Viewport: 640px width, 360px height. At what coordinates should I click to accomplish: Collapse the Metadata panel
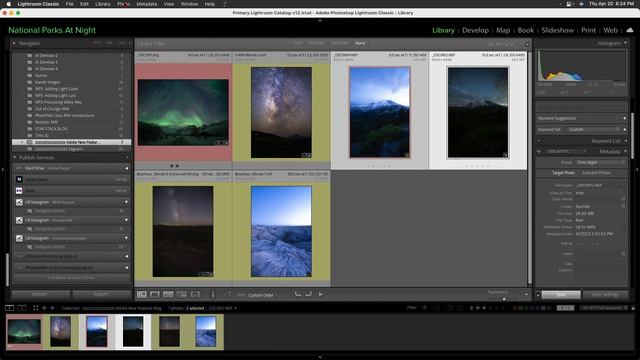(x=625, y=151)
